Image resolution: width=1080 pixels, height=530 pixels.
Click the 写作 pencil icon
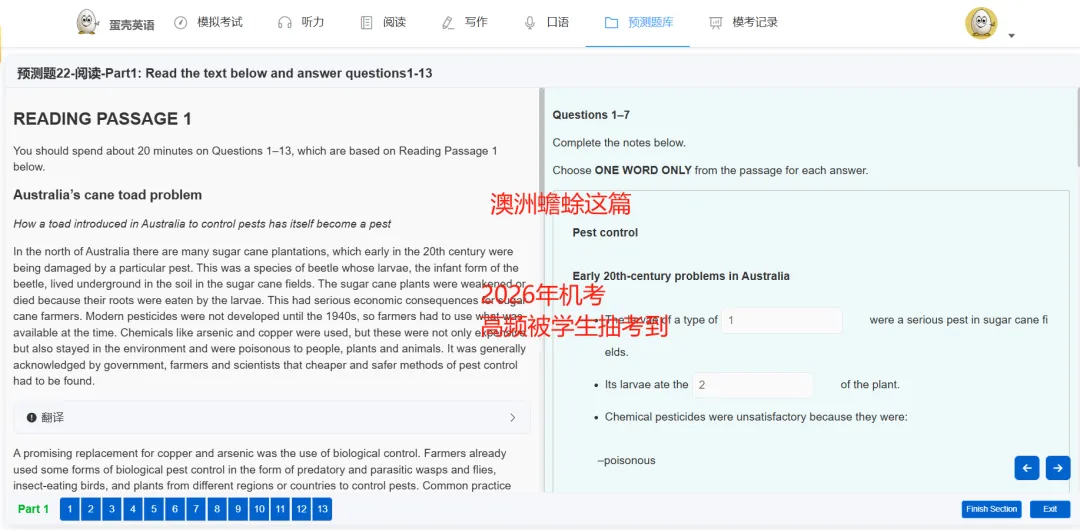click(x=448, y=23)
